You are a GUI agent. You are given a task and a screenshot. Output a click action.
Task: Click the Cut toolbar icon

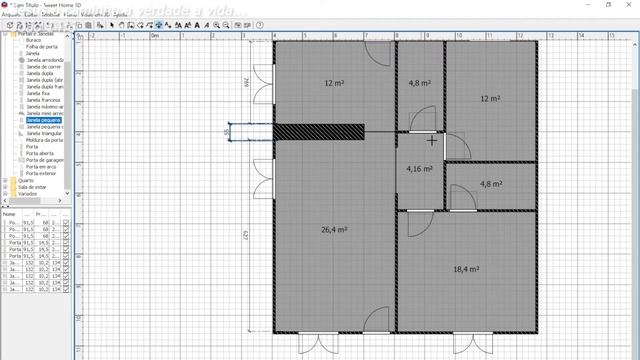pyautogui.click(x=69, y=25)
